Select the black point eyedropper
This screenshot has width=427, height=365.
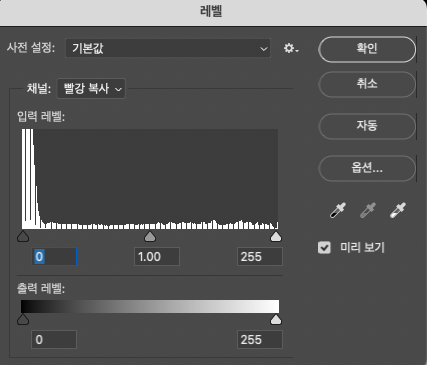pos(338,210)
